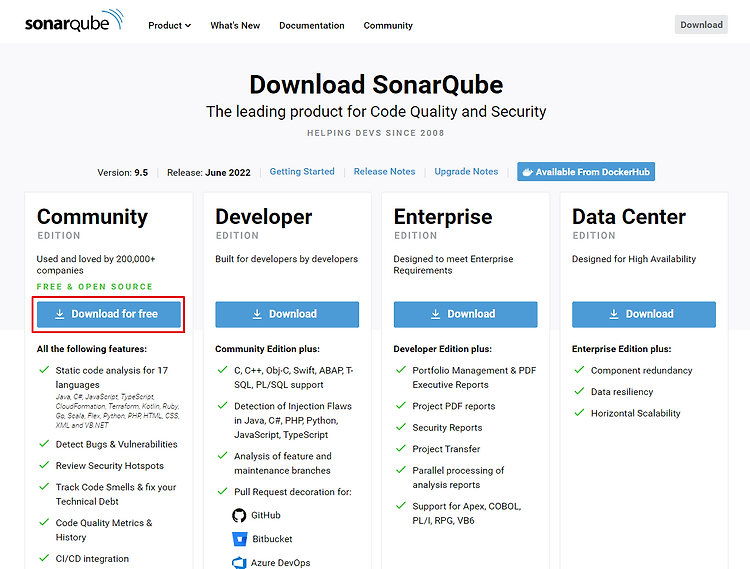The image size is (750, 569).
Task: Click the Azure DevOps text label
Action: pyautogui.click(x=280, y=563)
